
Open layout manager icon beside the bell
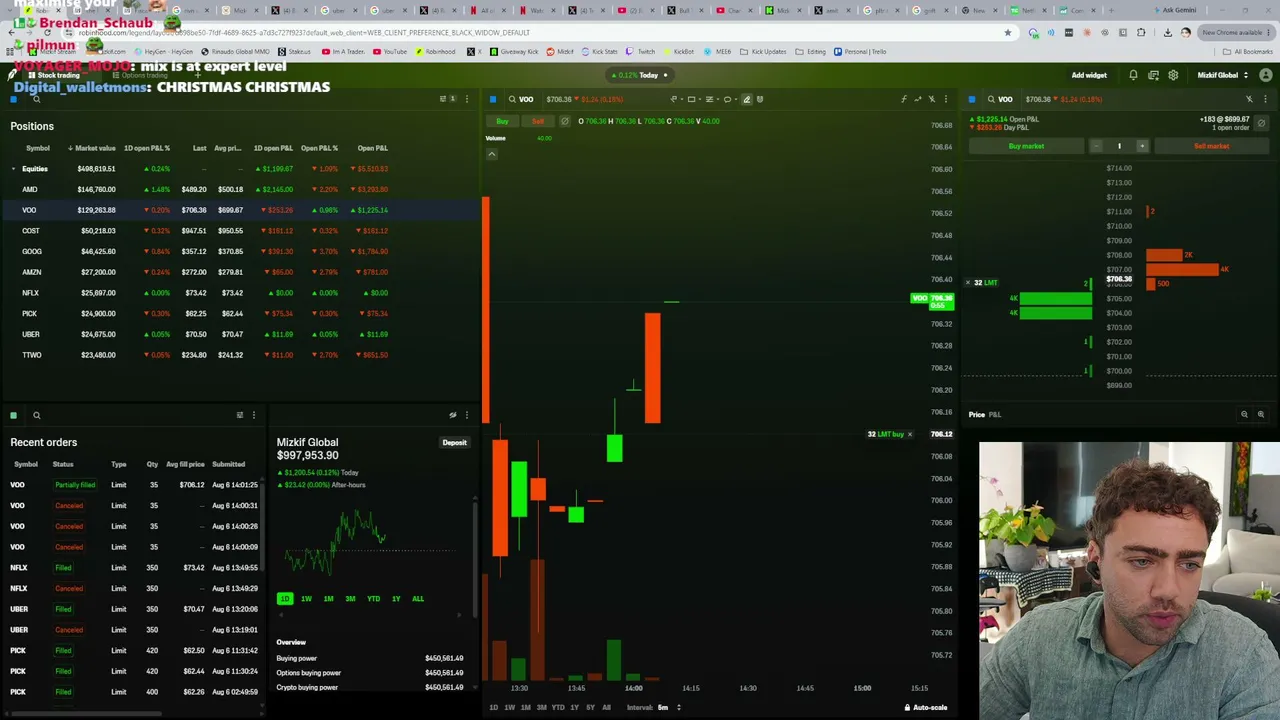[1153, 75]
